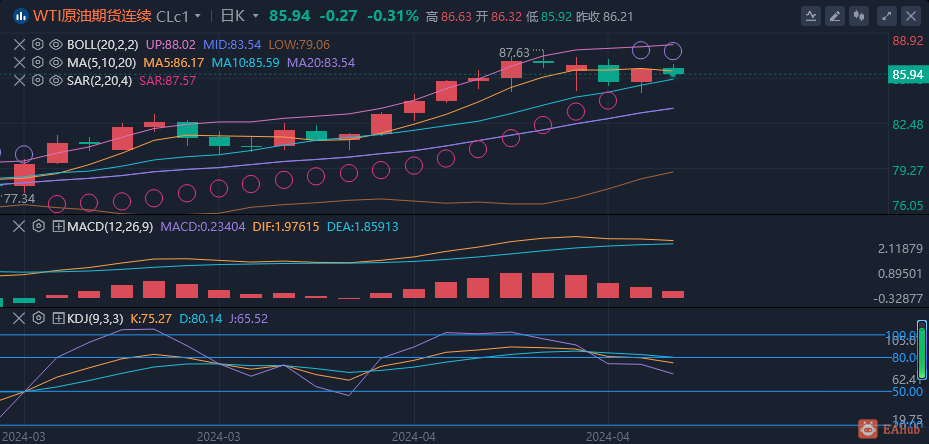The image size is (929, 444).
Task: Open settings gear for MA(5,10,20)
Action: [38, 62]
